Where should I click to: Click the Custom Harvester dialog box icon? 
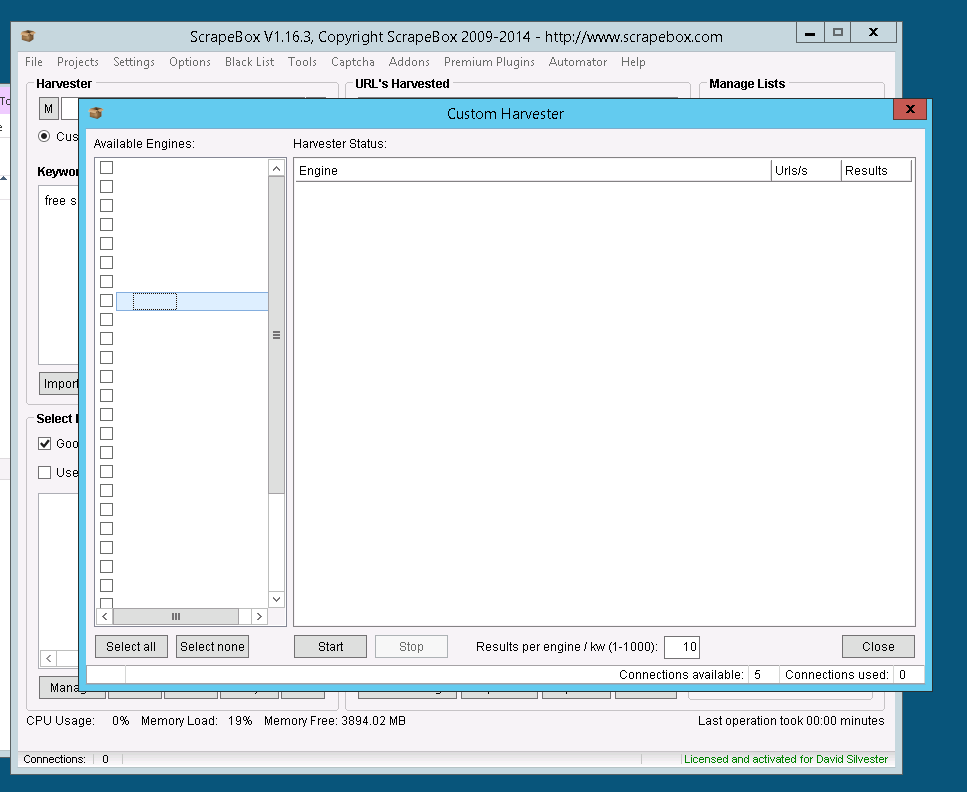point(96,113)
